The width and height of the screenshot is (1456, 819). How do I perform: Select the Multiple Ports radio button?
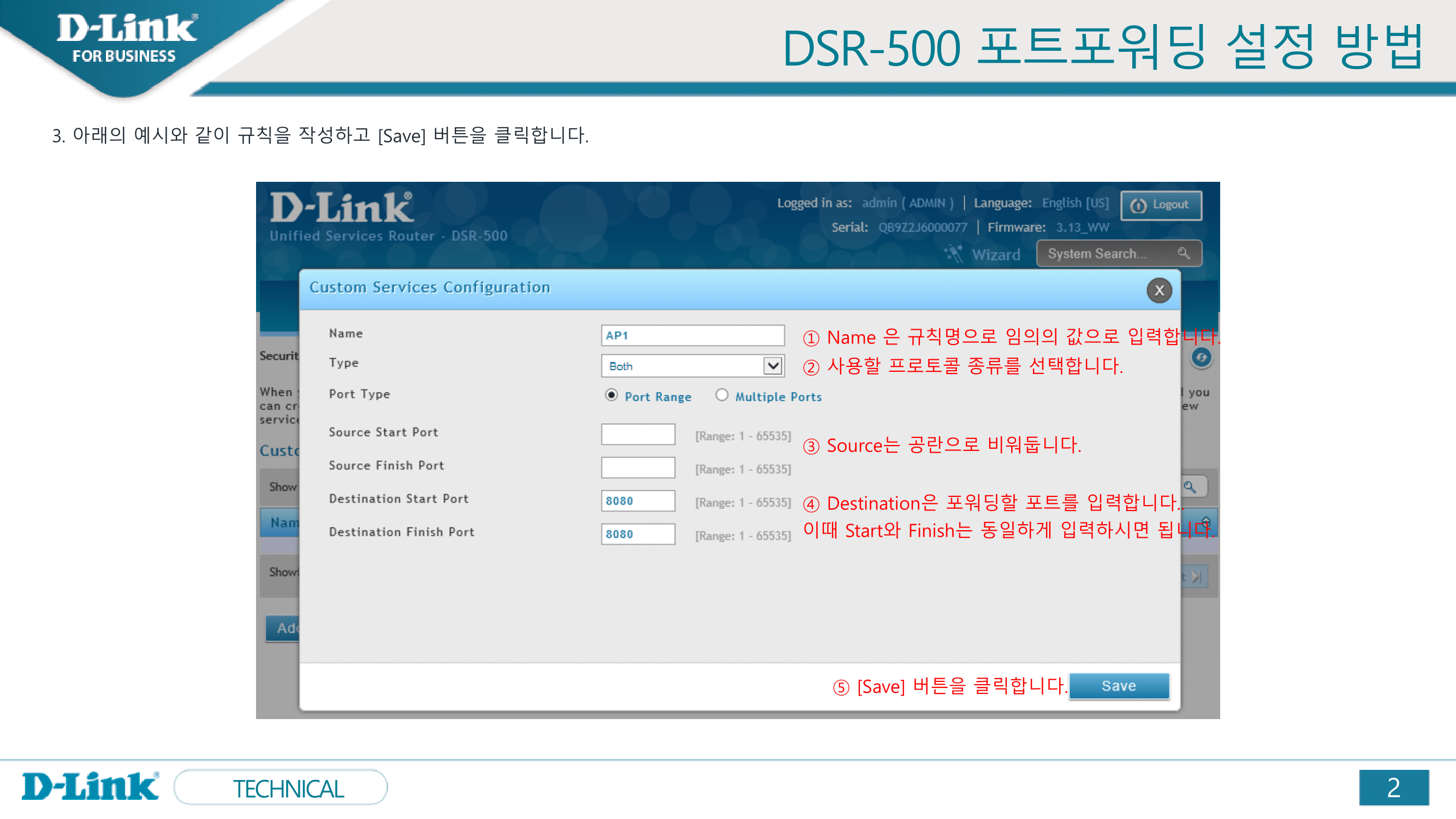tap(722, 395)
